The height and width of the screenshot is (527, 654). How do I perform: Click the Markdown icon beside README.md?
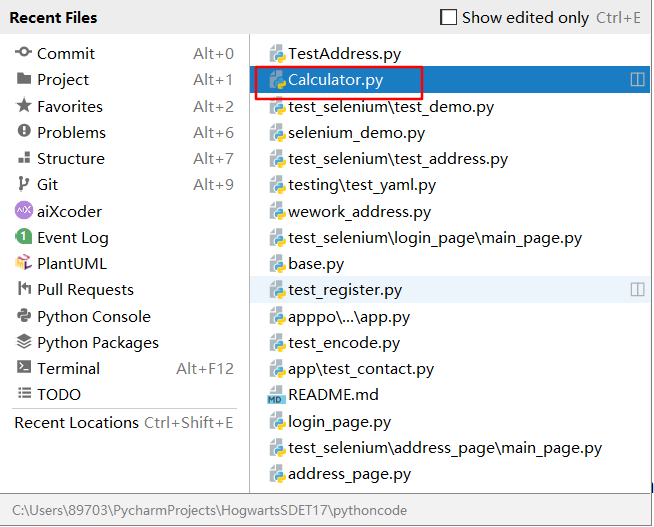276,394
